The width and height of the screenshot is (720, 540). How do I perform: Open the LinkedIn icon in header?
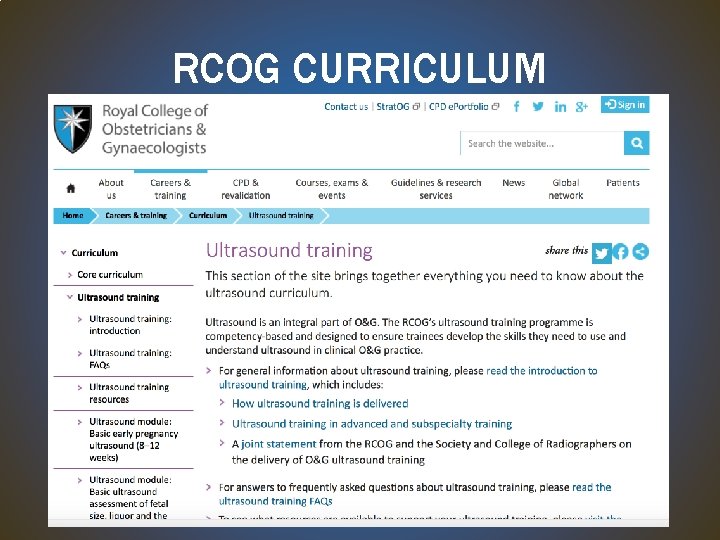(560, 107)
